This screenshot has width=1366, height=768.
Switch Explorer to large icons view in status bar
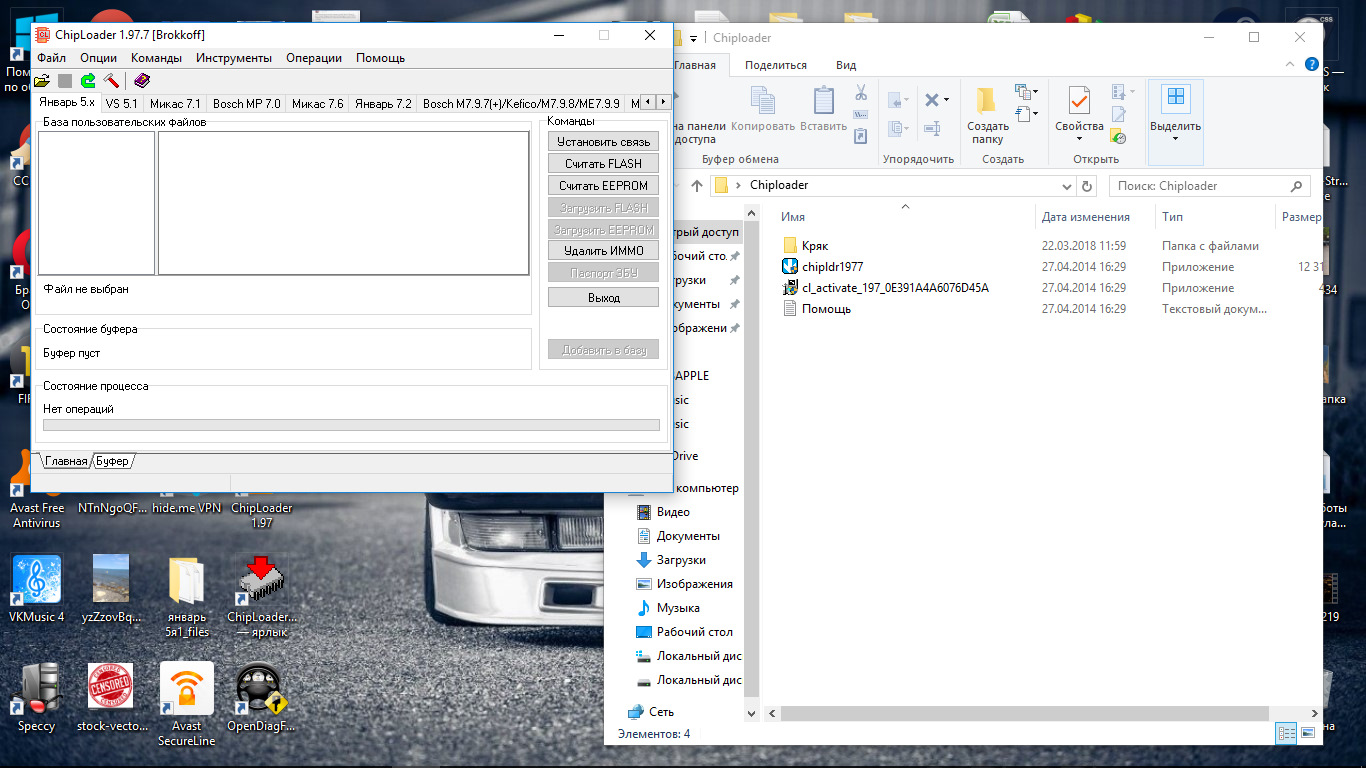click(1308, 734)
